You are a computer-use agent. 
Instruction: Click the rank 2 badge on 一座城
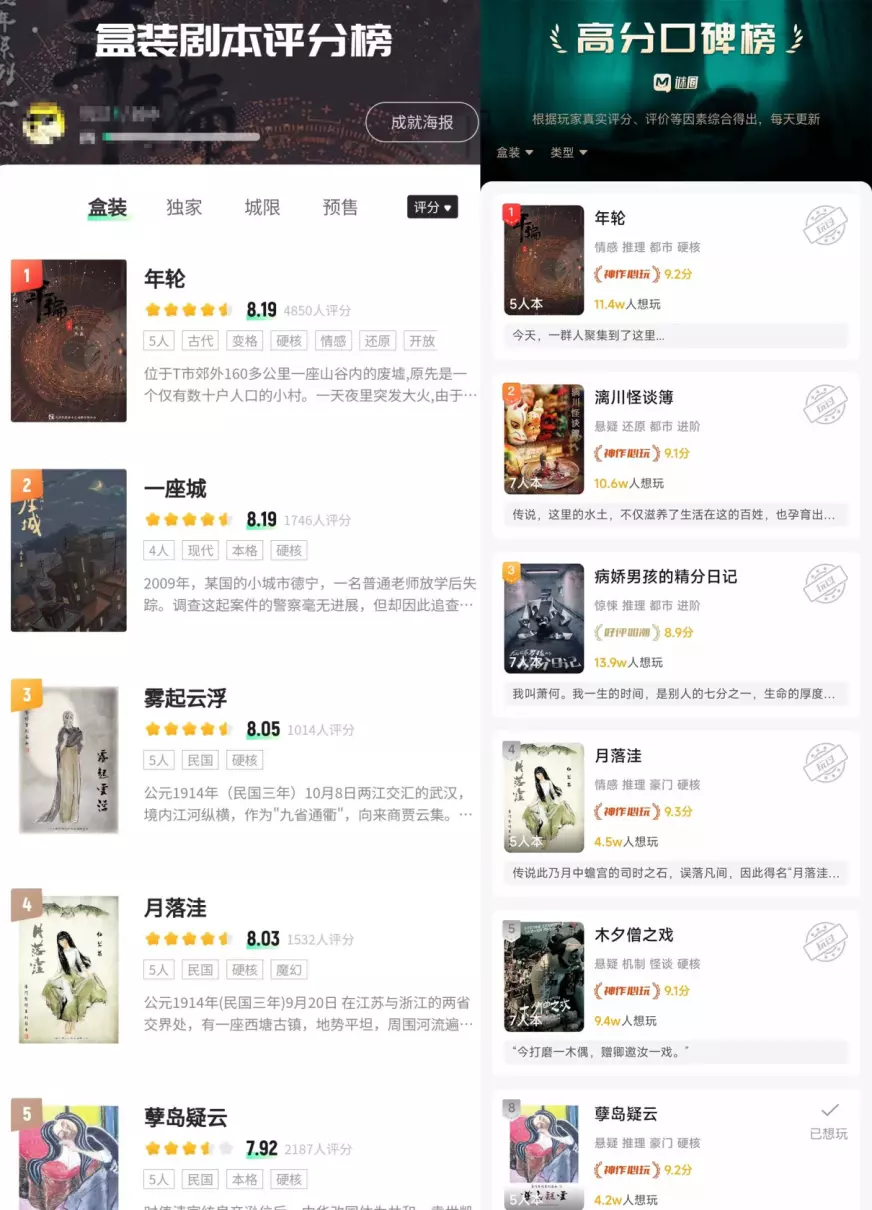coord(26,486)
